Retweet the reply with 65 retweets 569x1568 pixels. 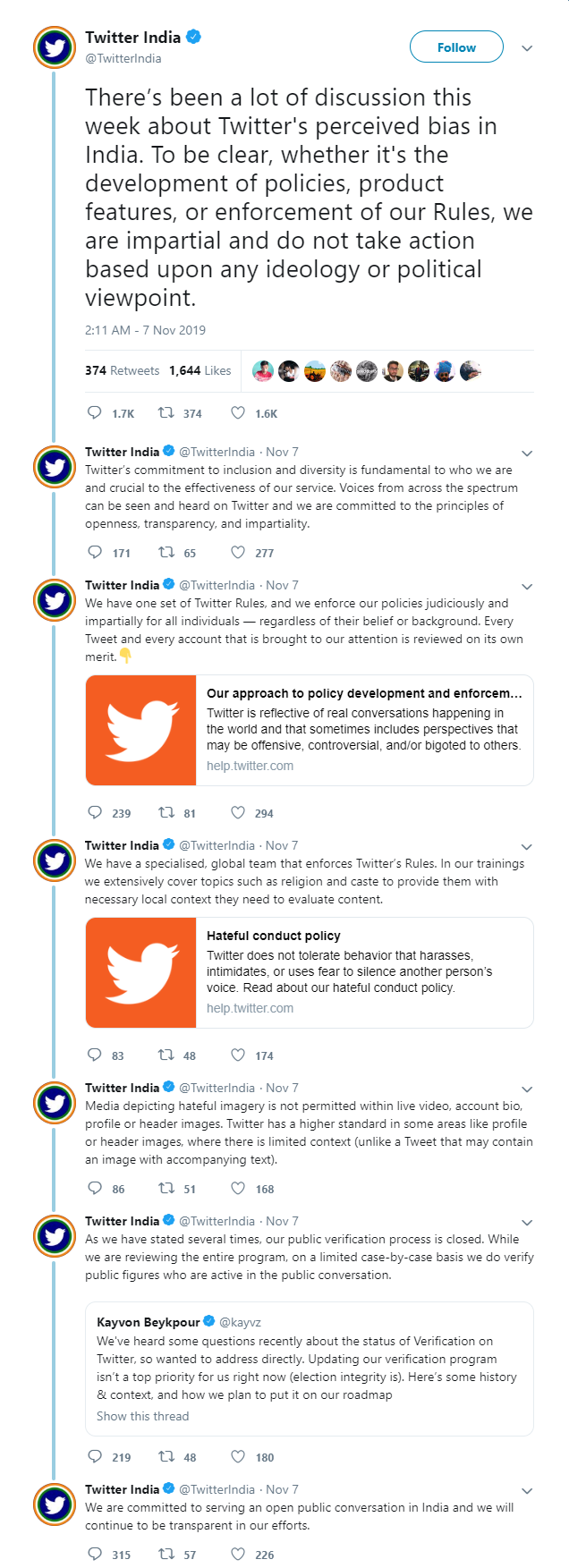[x=166, y=553]
